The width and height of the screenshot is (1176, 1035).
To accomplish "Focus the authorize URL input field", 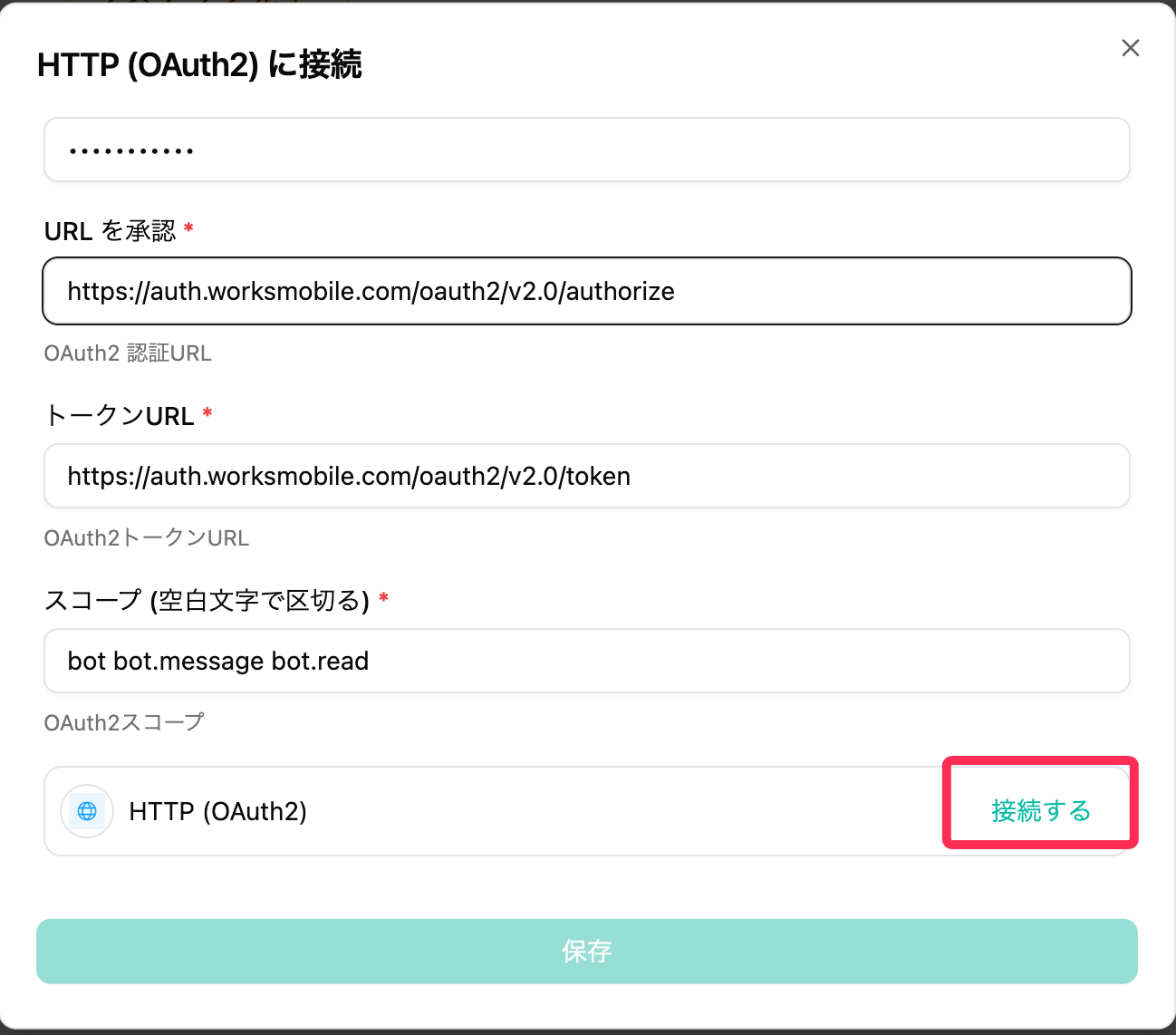I will pos(587,291).
